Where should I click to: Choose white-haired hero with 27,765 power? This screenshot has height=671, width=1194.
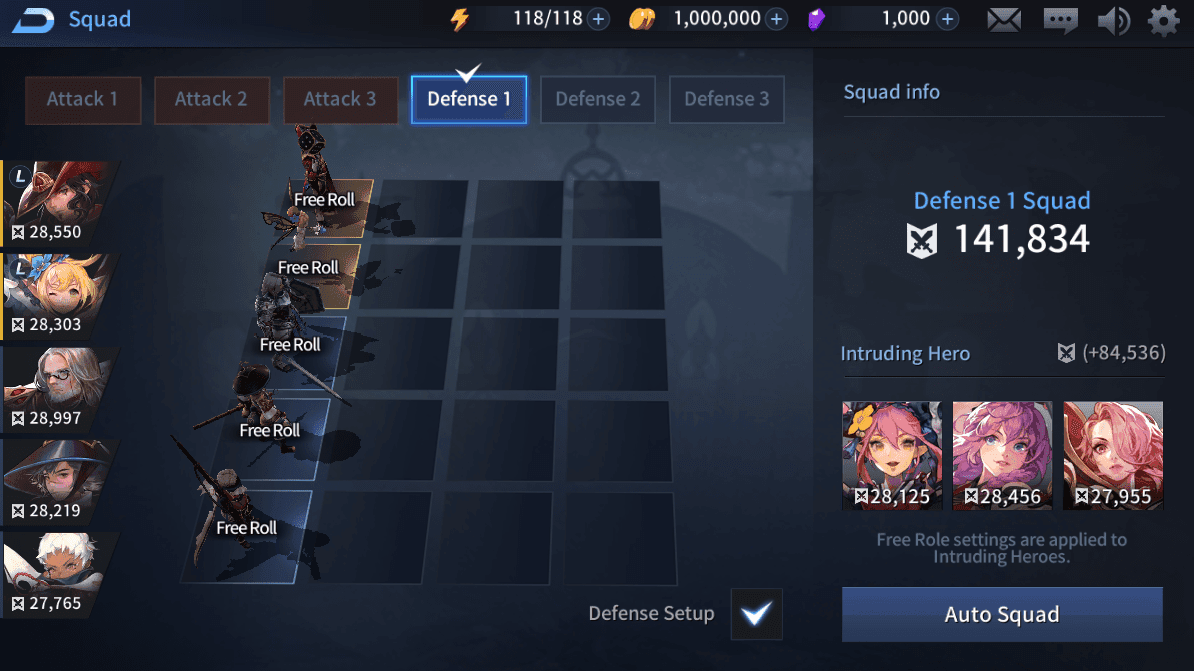59,574
